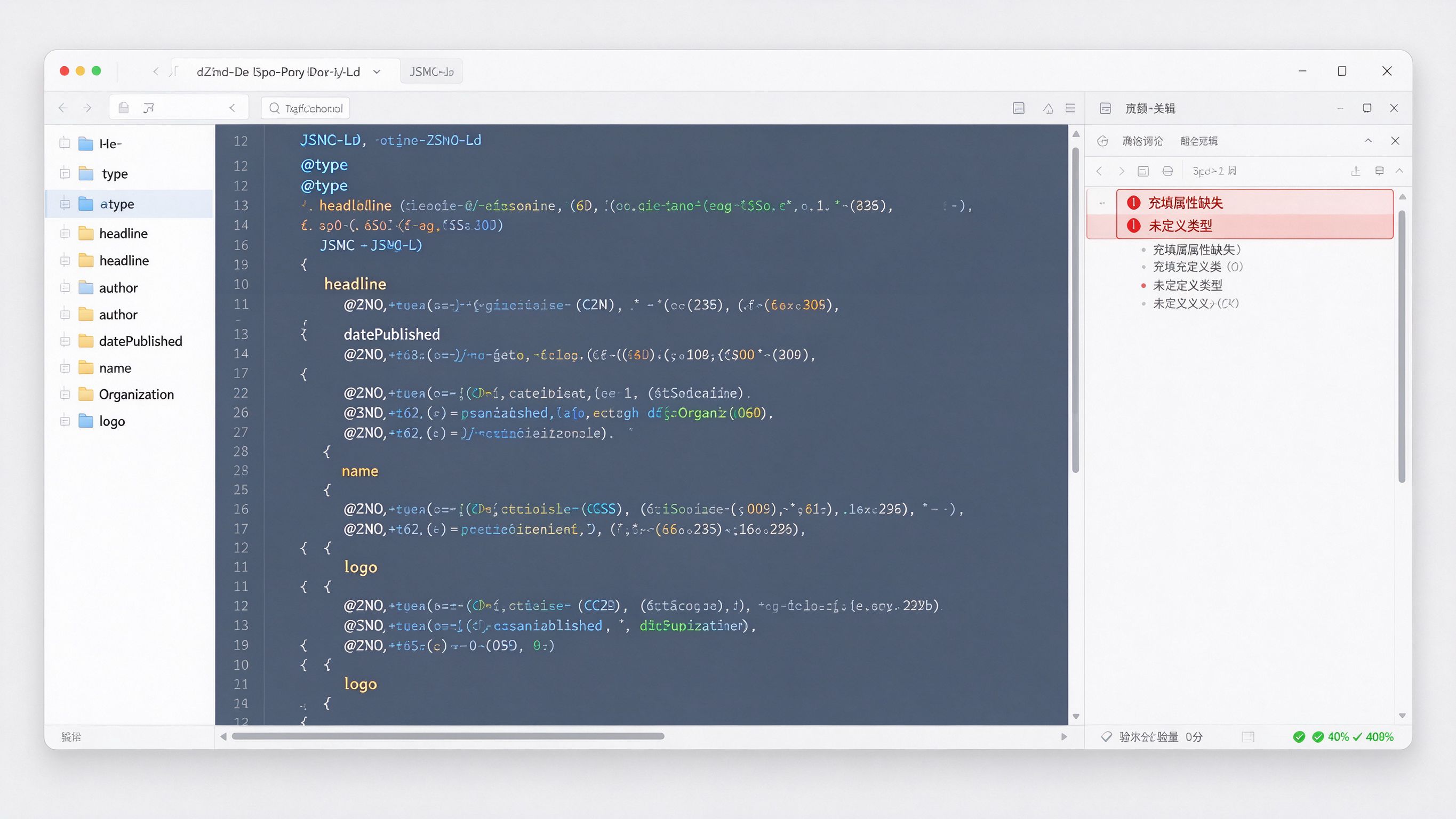The height and width of the screenshot is (819, 1456).
Task: Click the panel icon beside 氽额-关辑 title
Action: 1106,108
